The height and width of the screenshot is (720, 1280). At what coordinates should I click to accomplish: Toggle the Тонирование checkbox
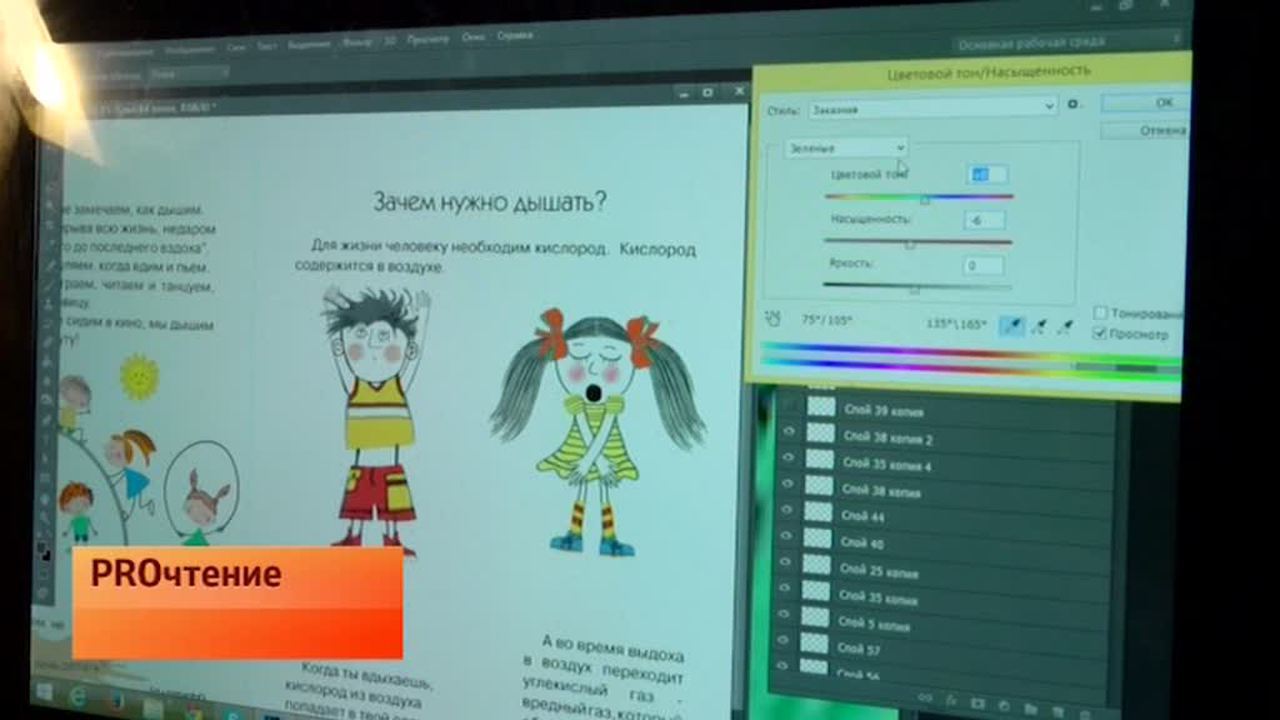(x=1100, y=312)
